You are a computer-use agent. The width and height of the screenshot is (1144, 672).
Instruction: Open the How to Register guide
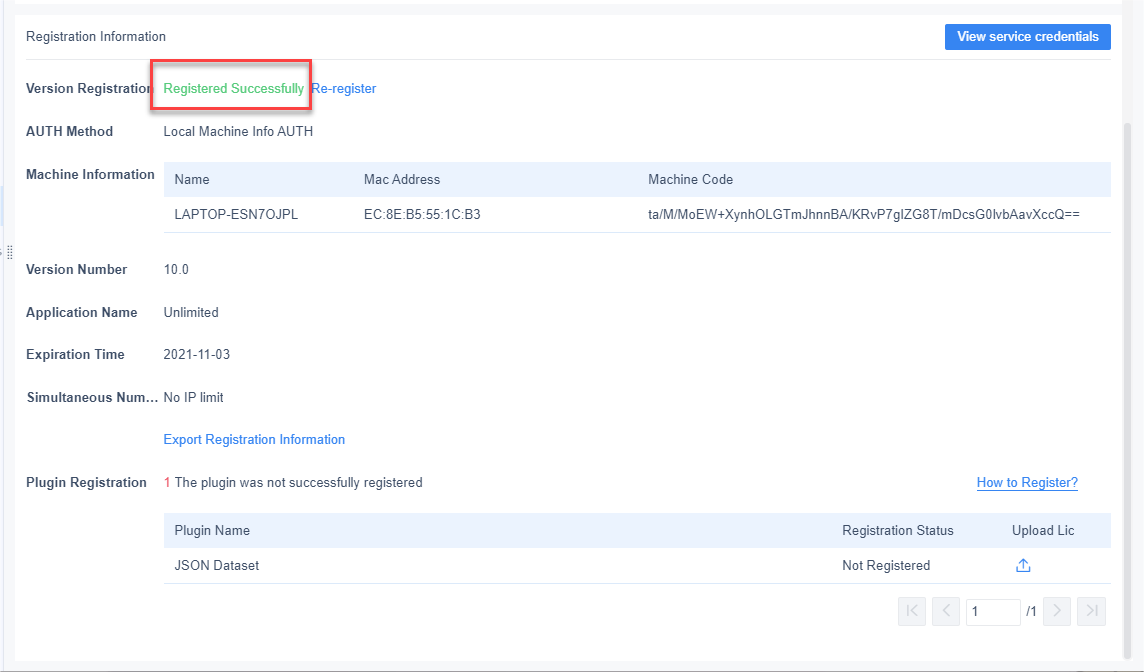tap(1027, 482)
